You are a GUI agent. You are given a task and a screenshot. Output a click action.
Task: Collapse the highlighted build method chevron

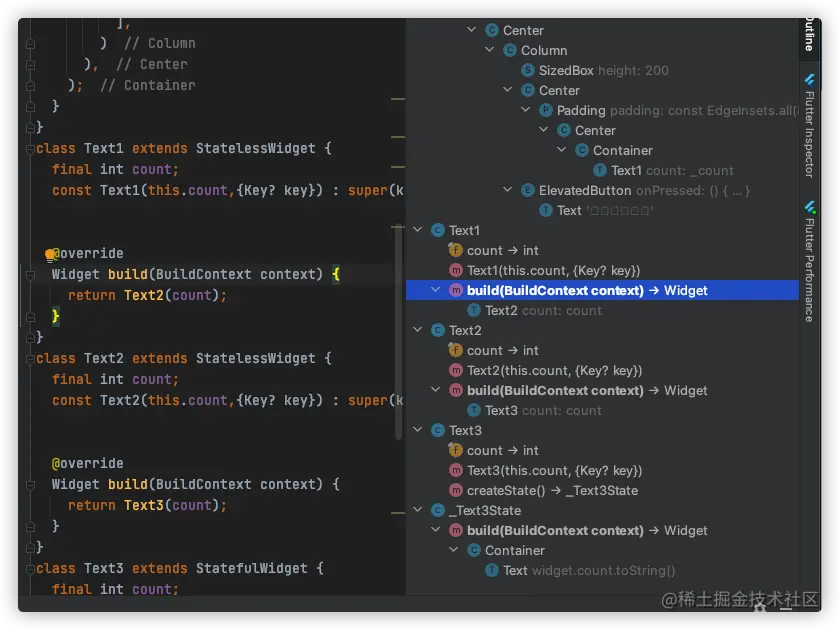(436, 290)
